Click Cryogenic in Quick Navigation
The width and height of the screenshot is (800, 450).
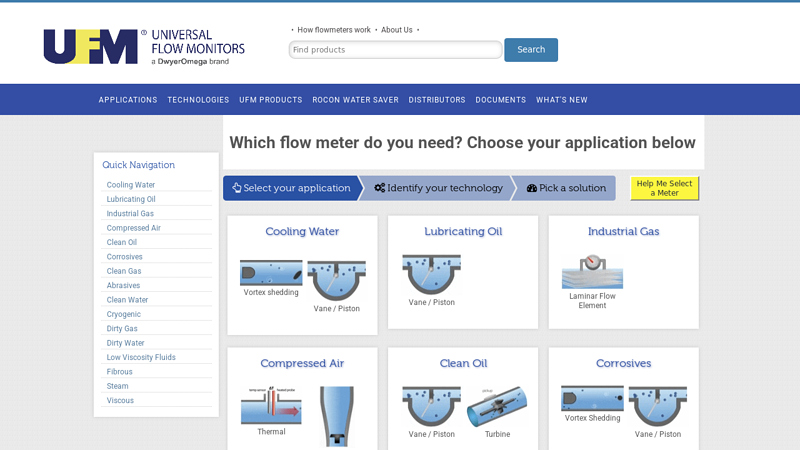[x=123, y=314]
